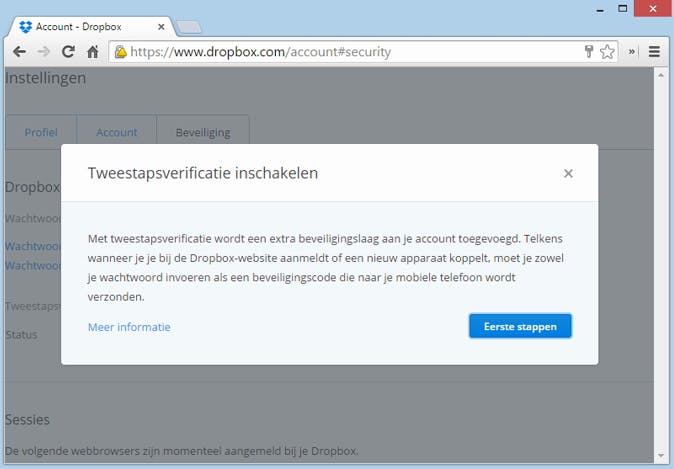Close the Account - Dropbox tab
674x469 pixels.
pos(161,27)
